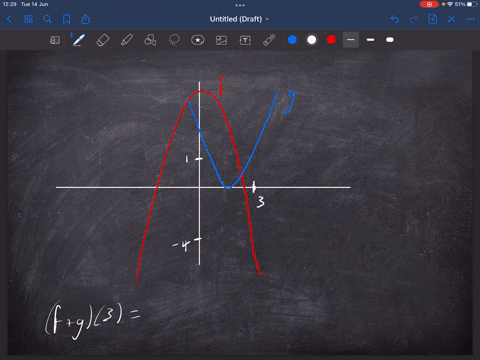Expand the Untitled (Draft) title dropdown
480x360 pixels.
(239, 19)
